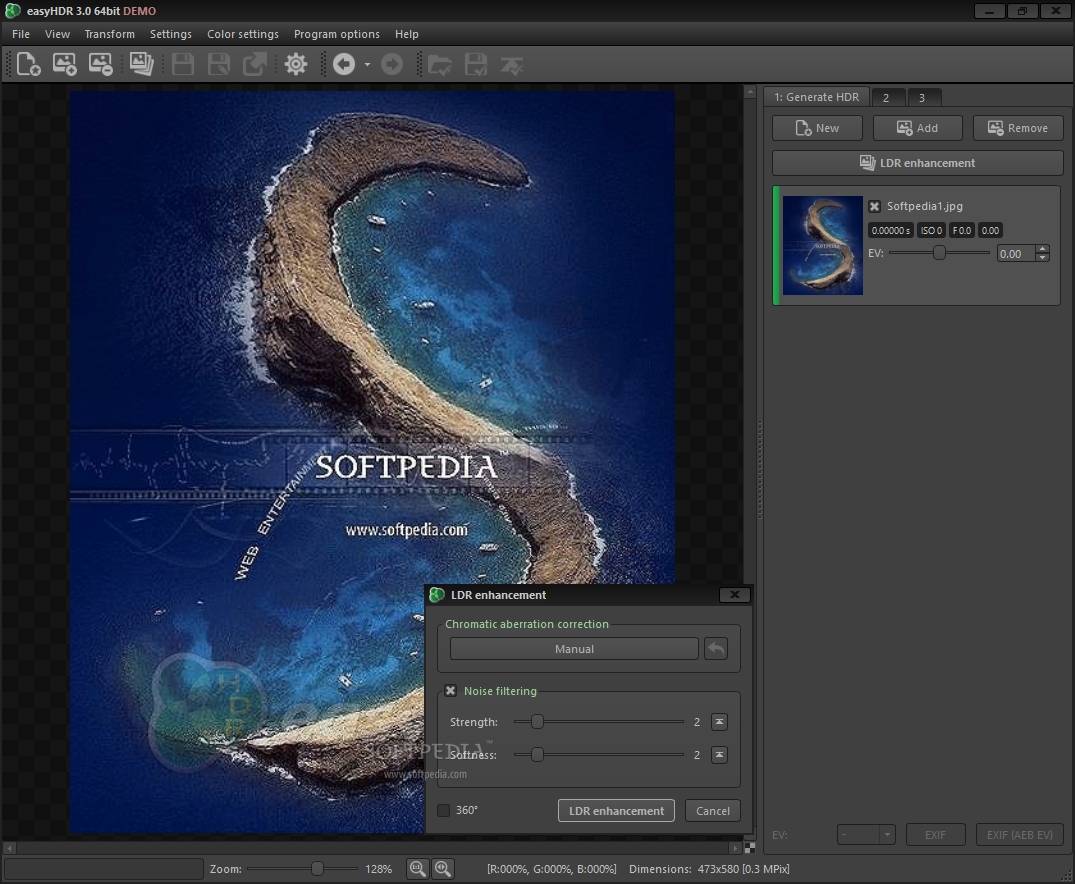Cancel the LDR enhancement dialog

[x=713, y=811]
